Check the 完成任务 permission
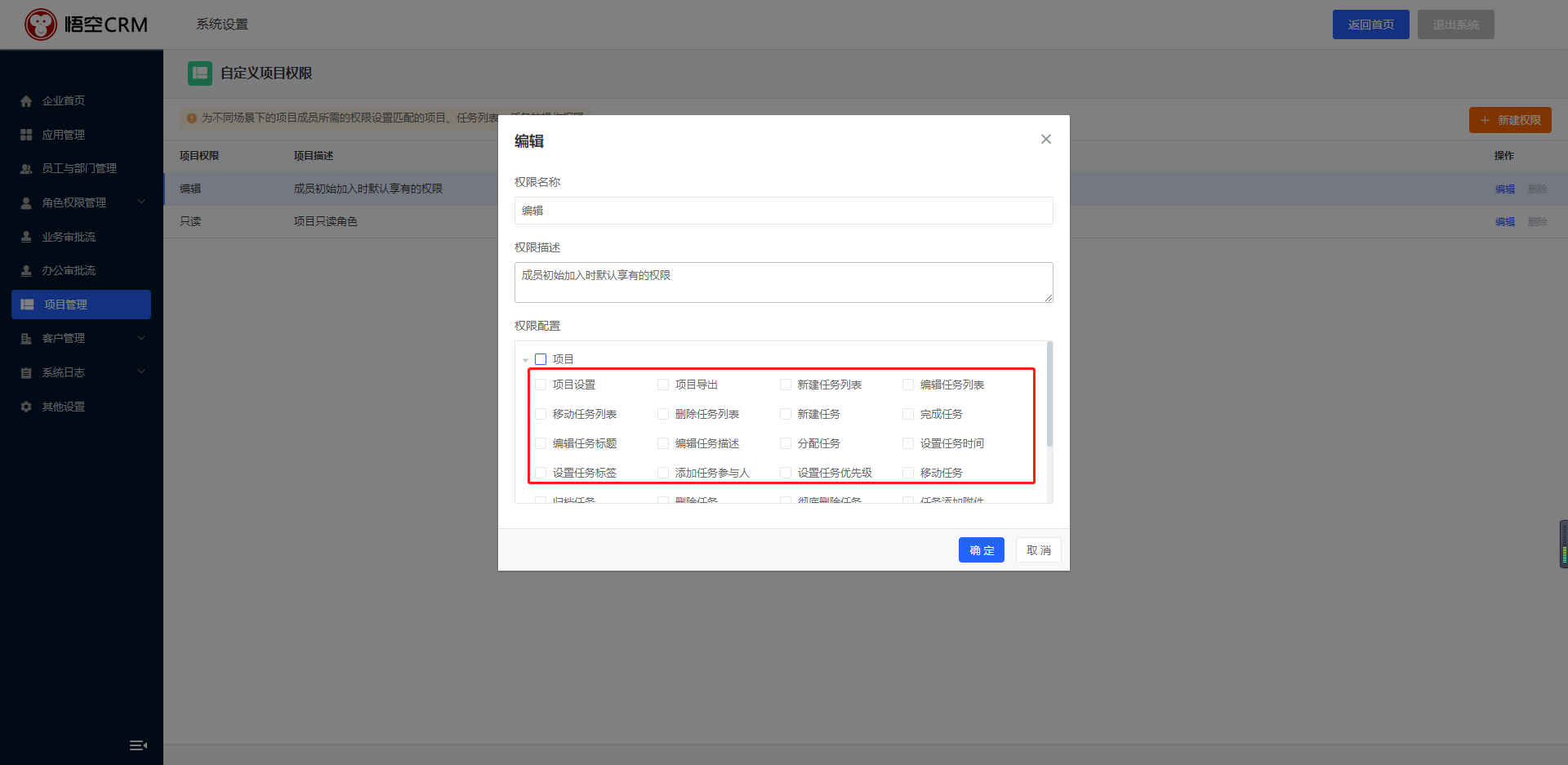The height and width of the screenshot is (765, 1568). point(908,414)
